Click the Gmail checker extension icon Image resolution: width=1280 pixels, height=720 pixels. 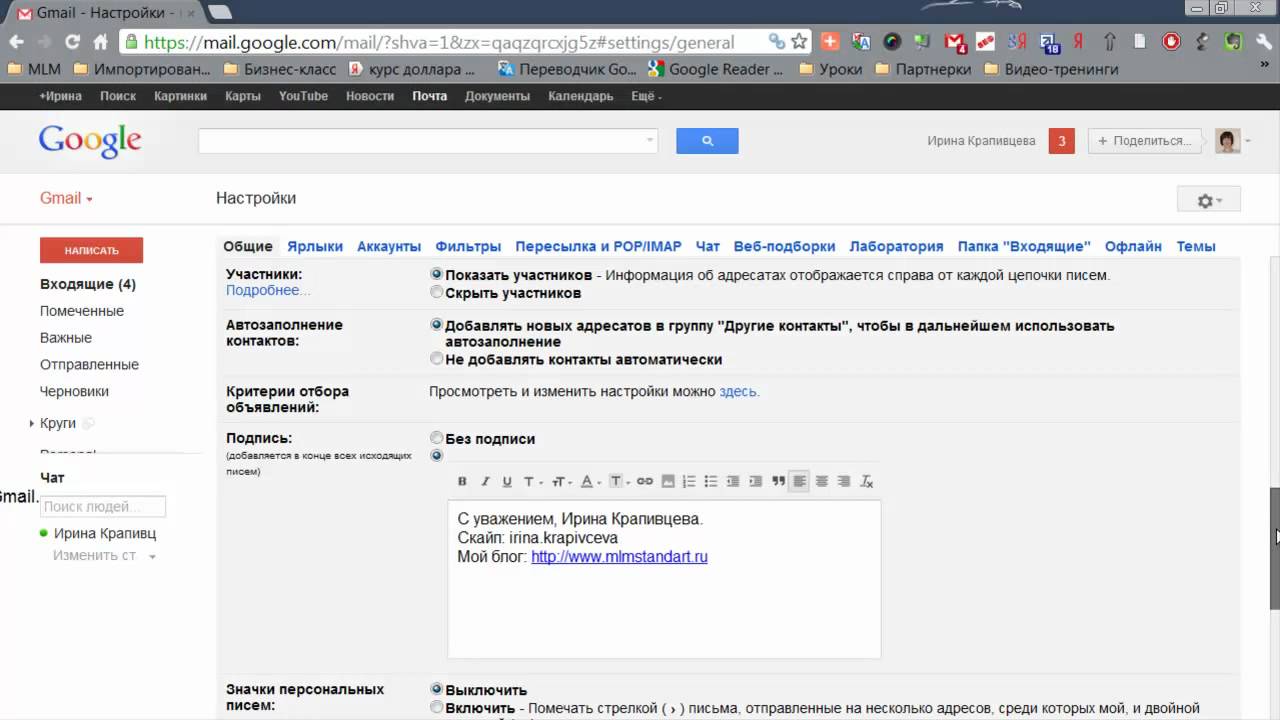[956, 42]
